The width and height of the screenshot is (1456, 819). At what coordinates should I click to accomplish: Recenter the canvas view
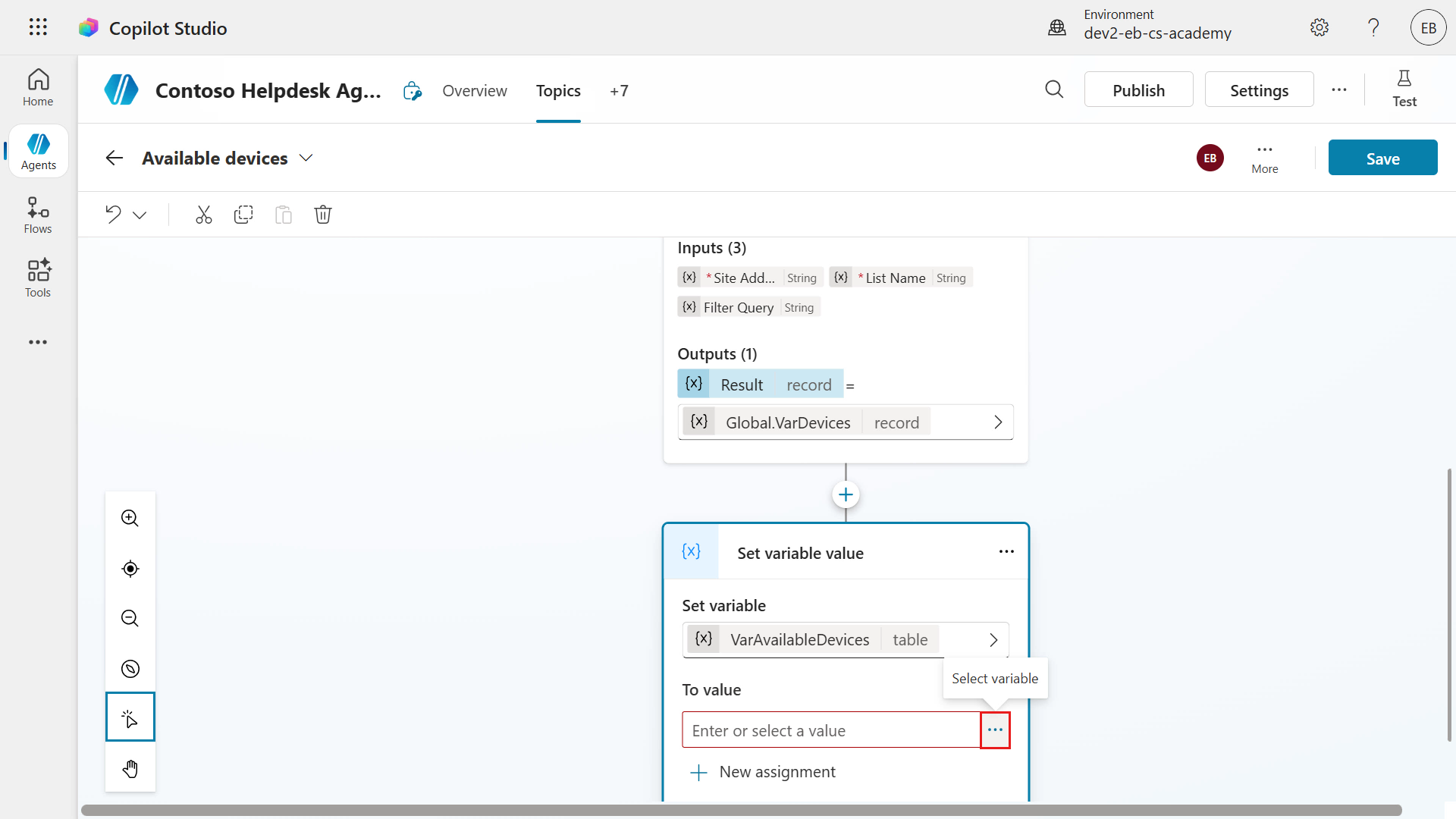pos(130,569)
